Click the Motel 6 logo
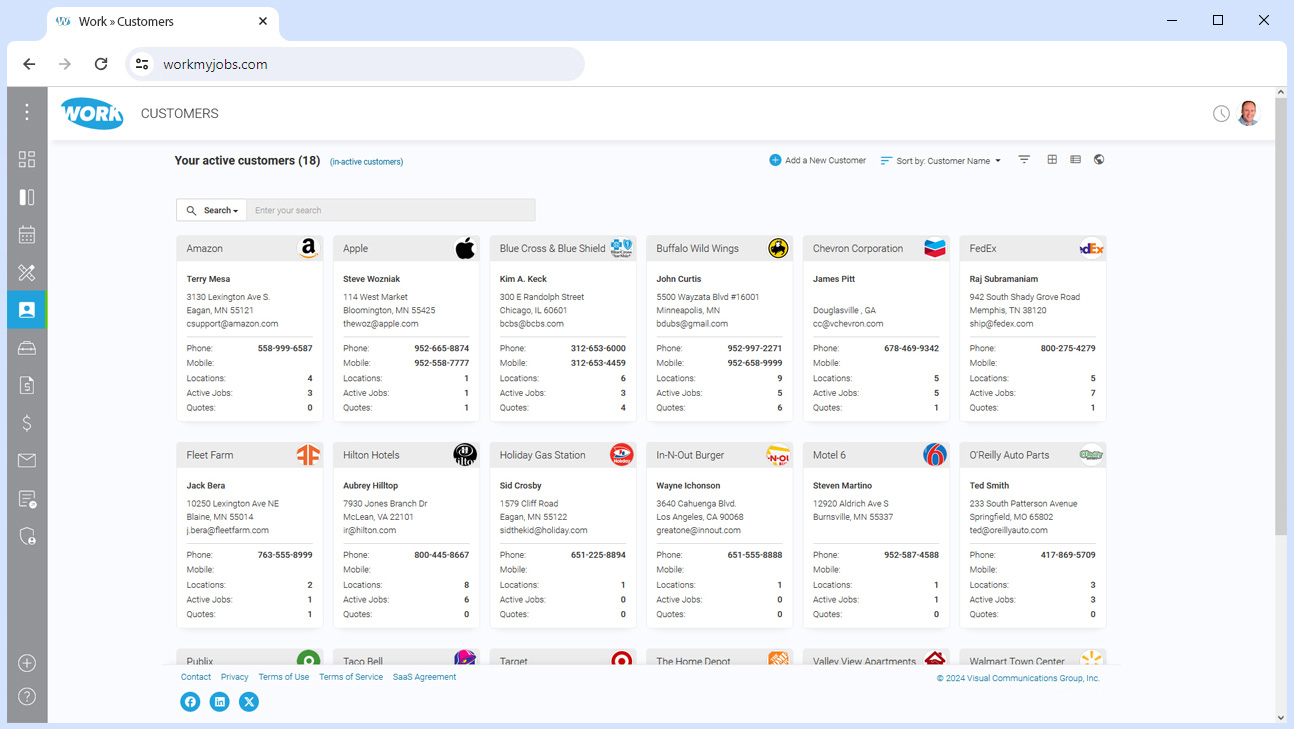This screenshot has height=729, width=1294. (x=934, y=455)
